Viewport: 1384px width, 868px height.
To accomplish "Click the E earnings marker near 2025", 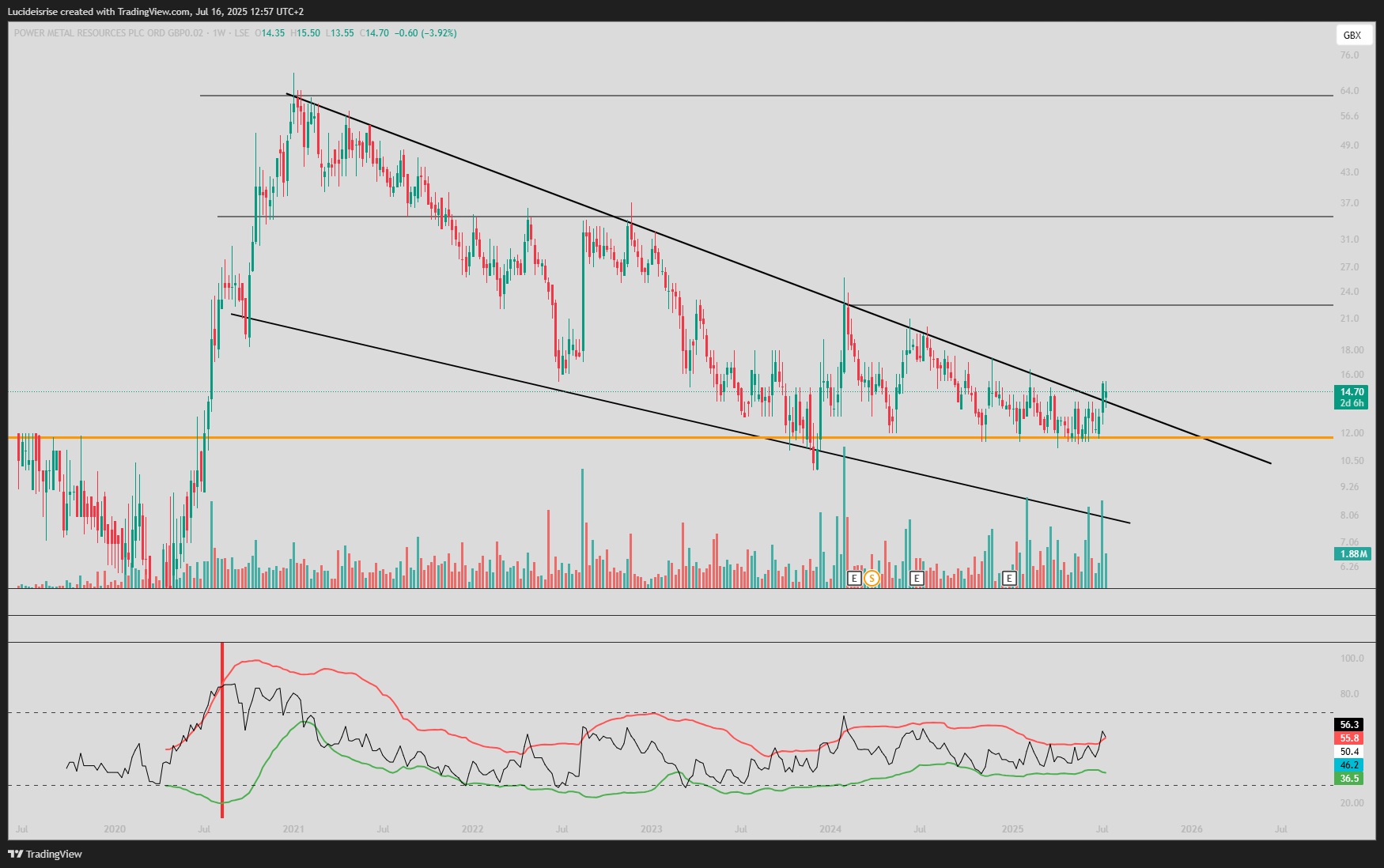I will (1009, 578).
